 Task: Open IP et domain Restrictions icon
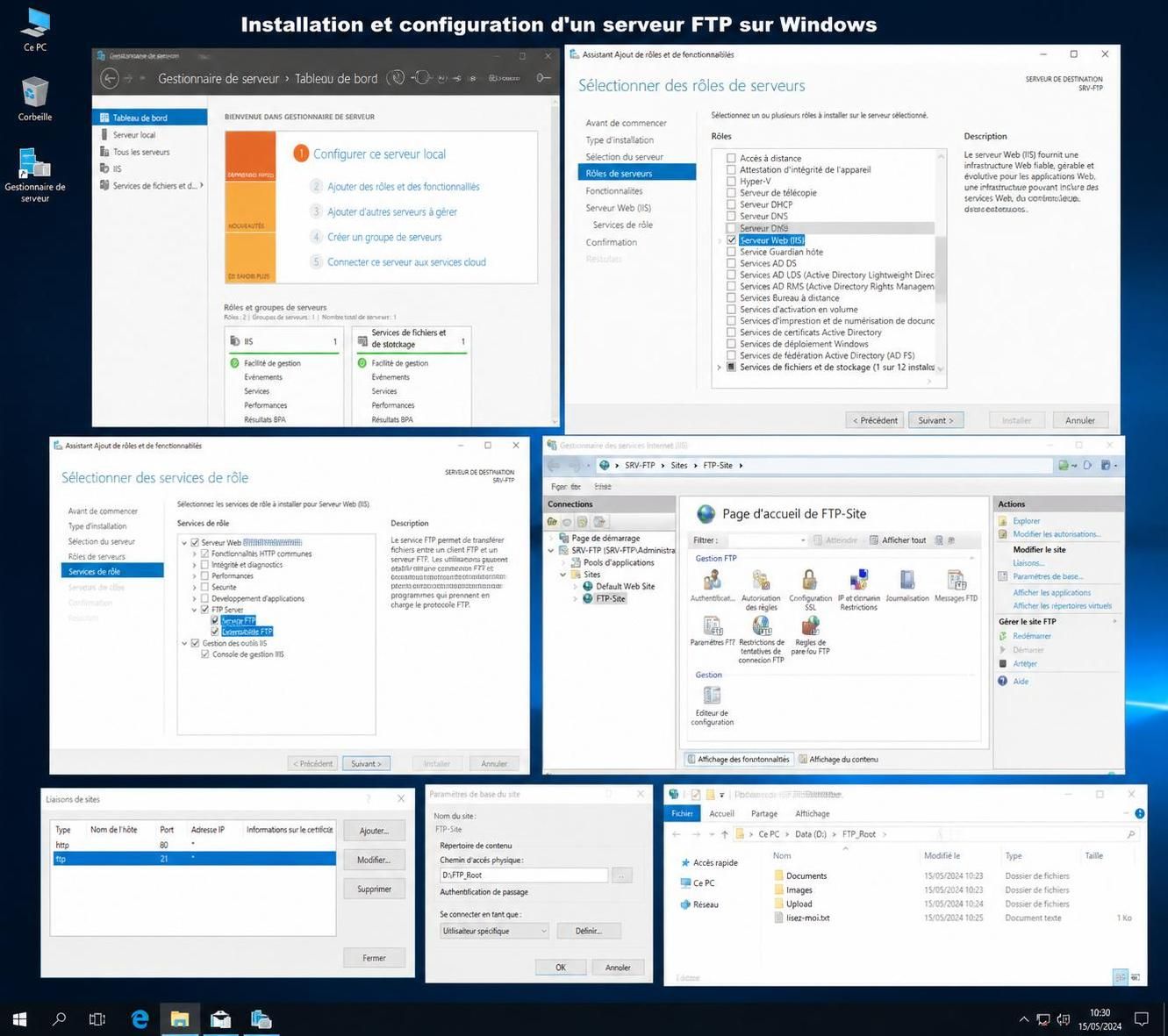point(858,580)
